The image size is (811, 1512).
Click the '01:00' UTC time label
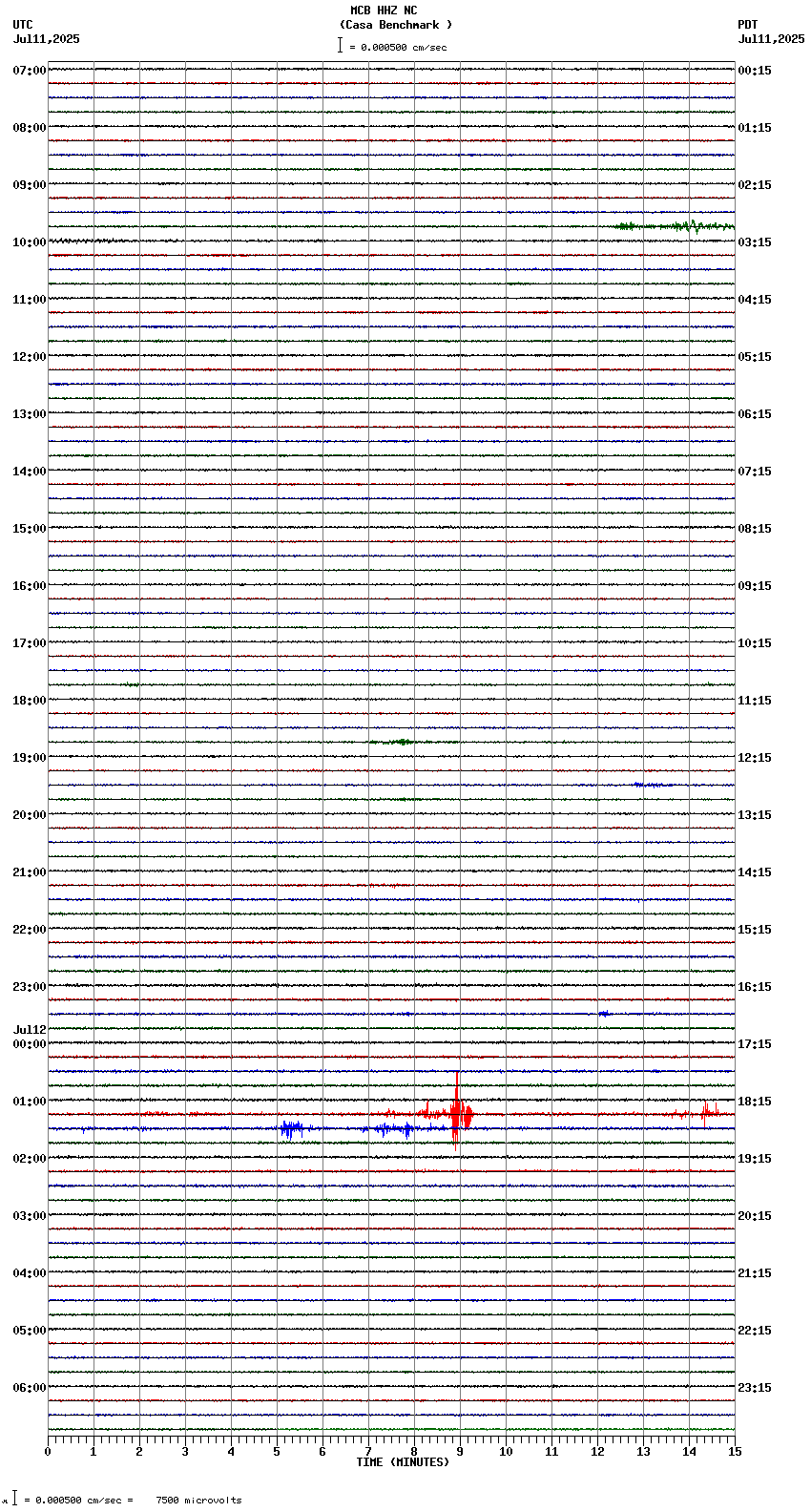[x=30, y=1102]
